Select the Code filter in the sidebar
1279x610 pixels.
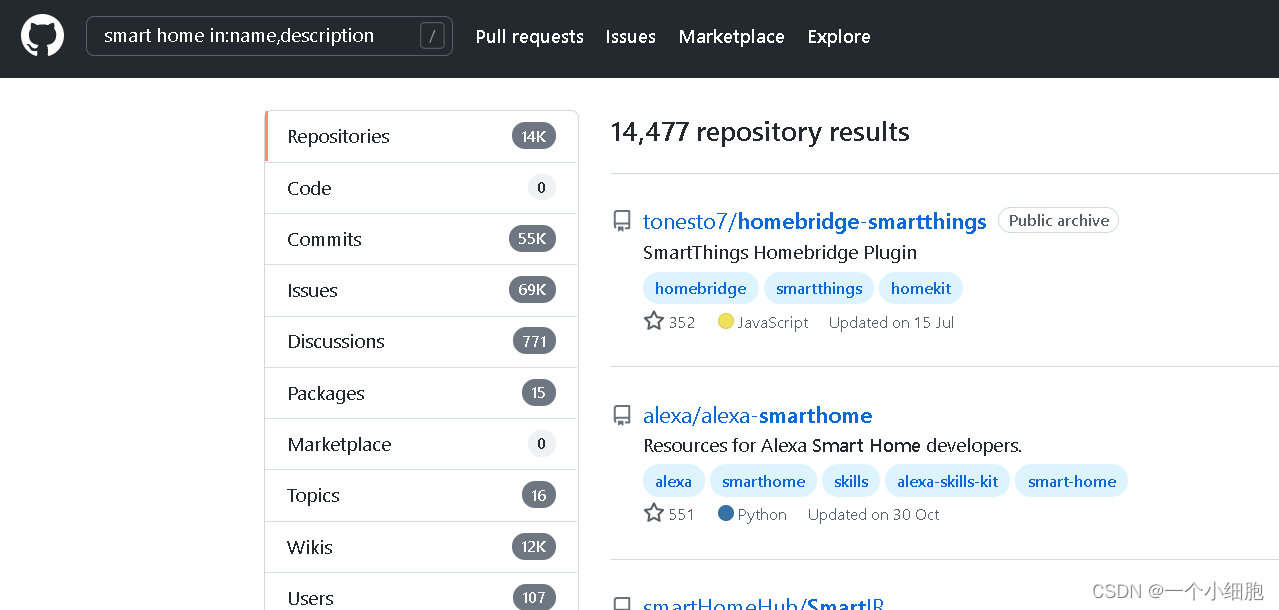click(421, 188)
